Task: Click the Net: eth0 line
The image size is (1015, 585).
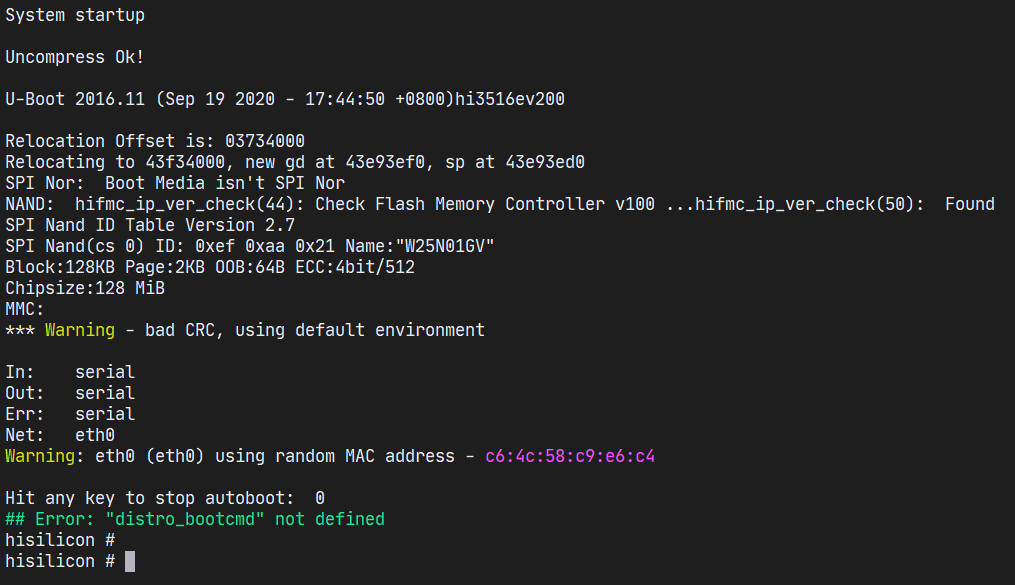Action: 60,436
